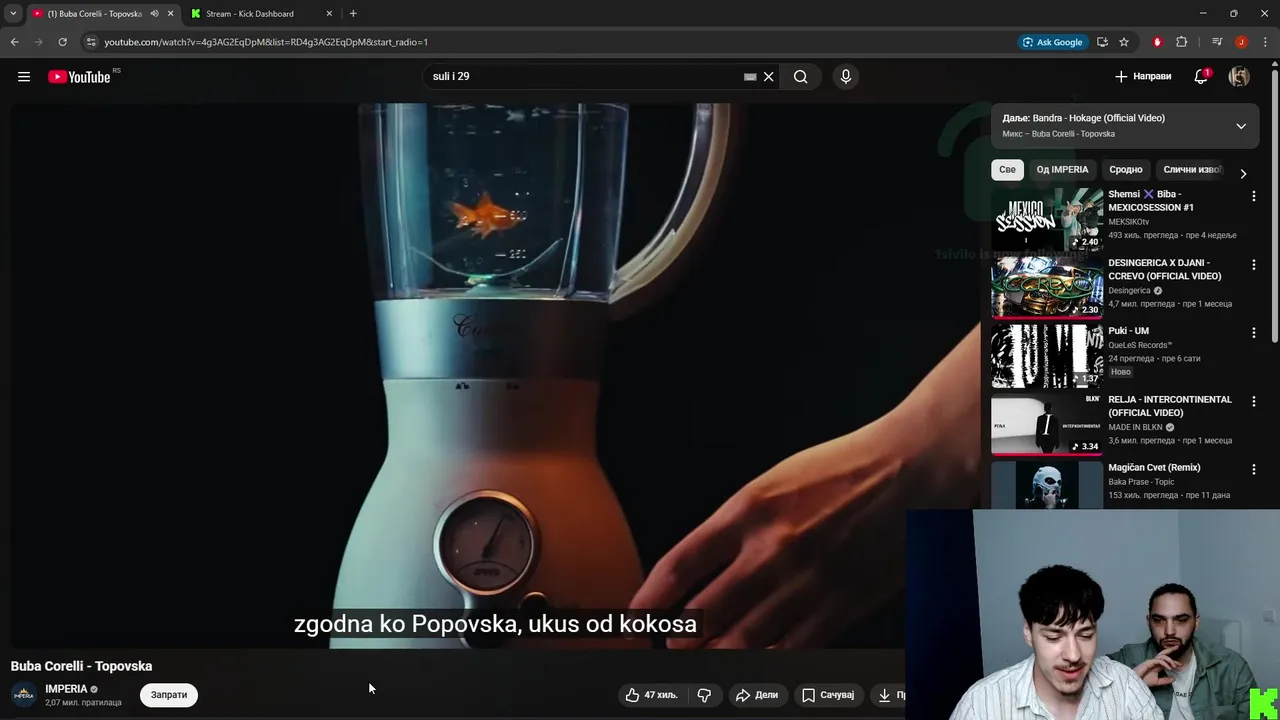Select the Сродно filter chip
1280x720 pixels.
pos(1125,170)
